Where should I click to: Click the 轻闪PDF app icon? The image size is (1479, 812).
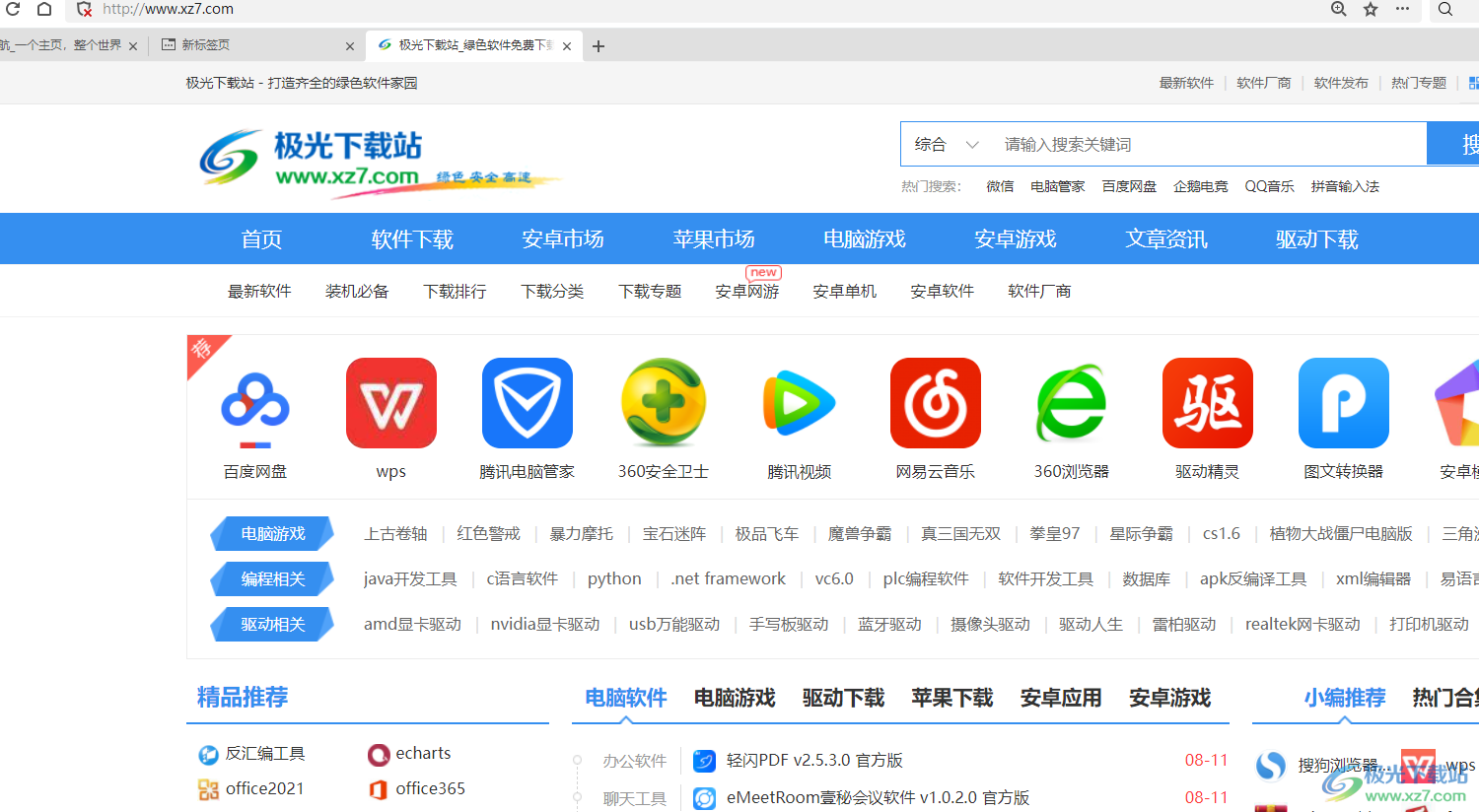[704, 761]
